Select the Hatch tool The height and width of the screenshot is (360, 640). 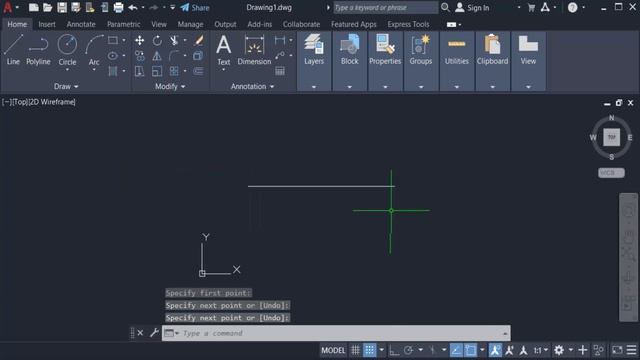pyautogui.click(x=113, y=71)
